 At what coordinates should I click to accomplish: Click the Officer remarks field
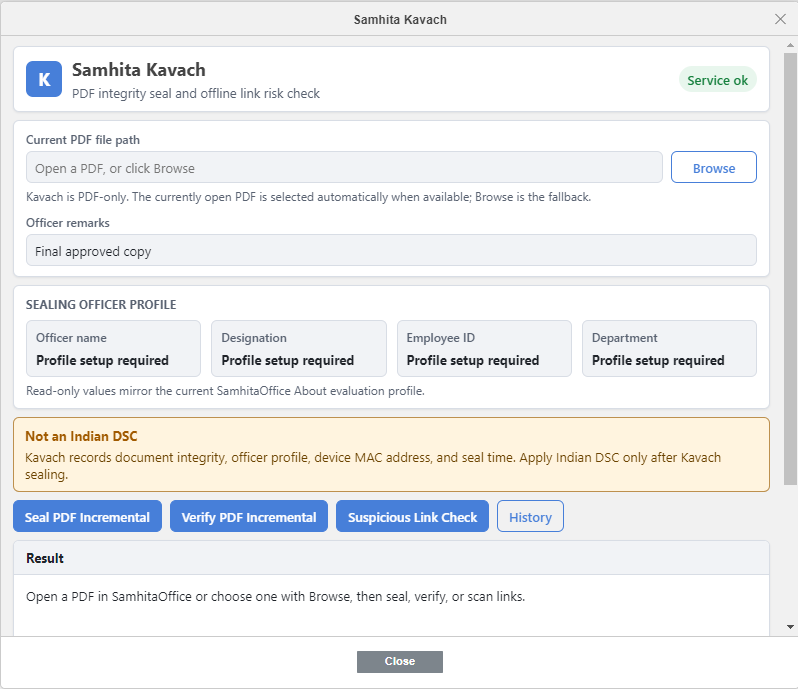click(391, 250)
